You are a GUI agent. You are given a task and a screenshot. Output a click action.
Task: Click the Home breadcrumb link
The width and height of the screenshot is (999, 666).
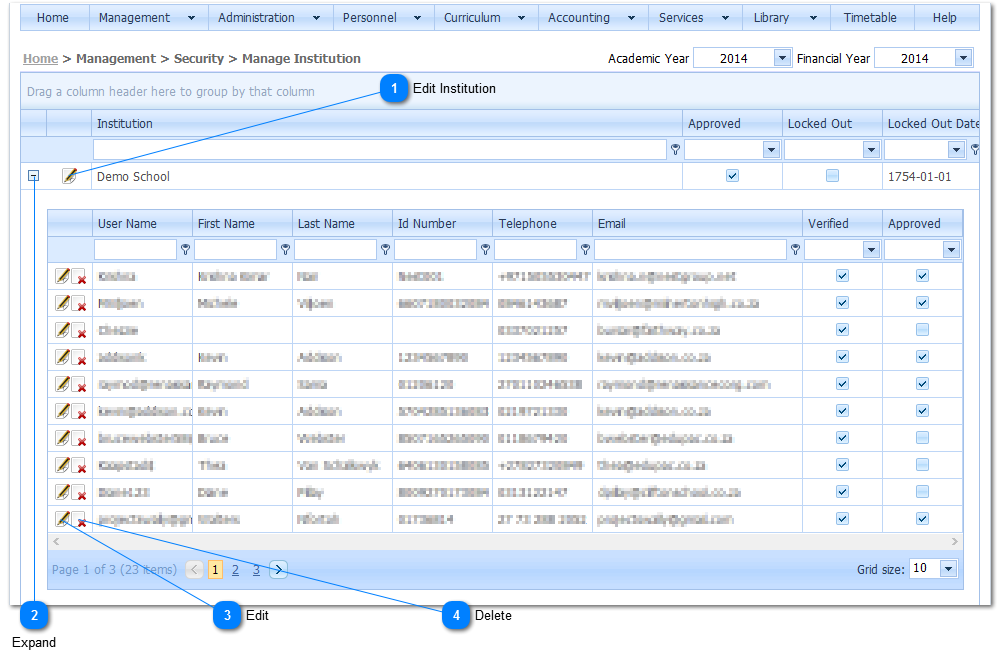point(40,59)
